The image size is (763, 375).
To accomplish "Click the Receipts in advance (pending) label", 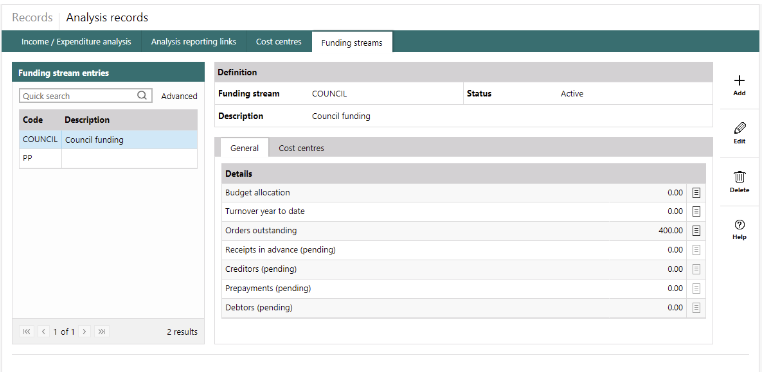I will pyautogui.click(x=280, y=250).
